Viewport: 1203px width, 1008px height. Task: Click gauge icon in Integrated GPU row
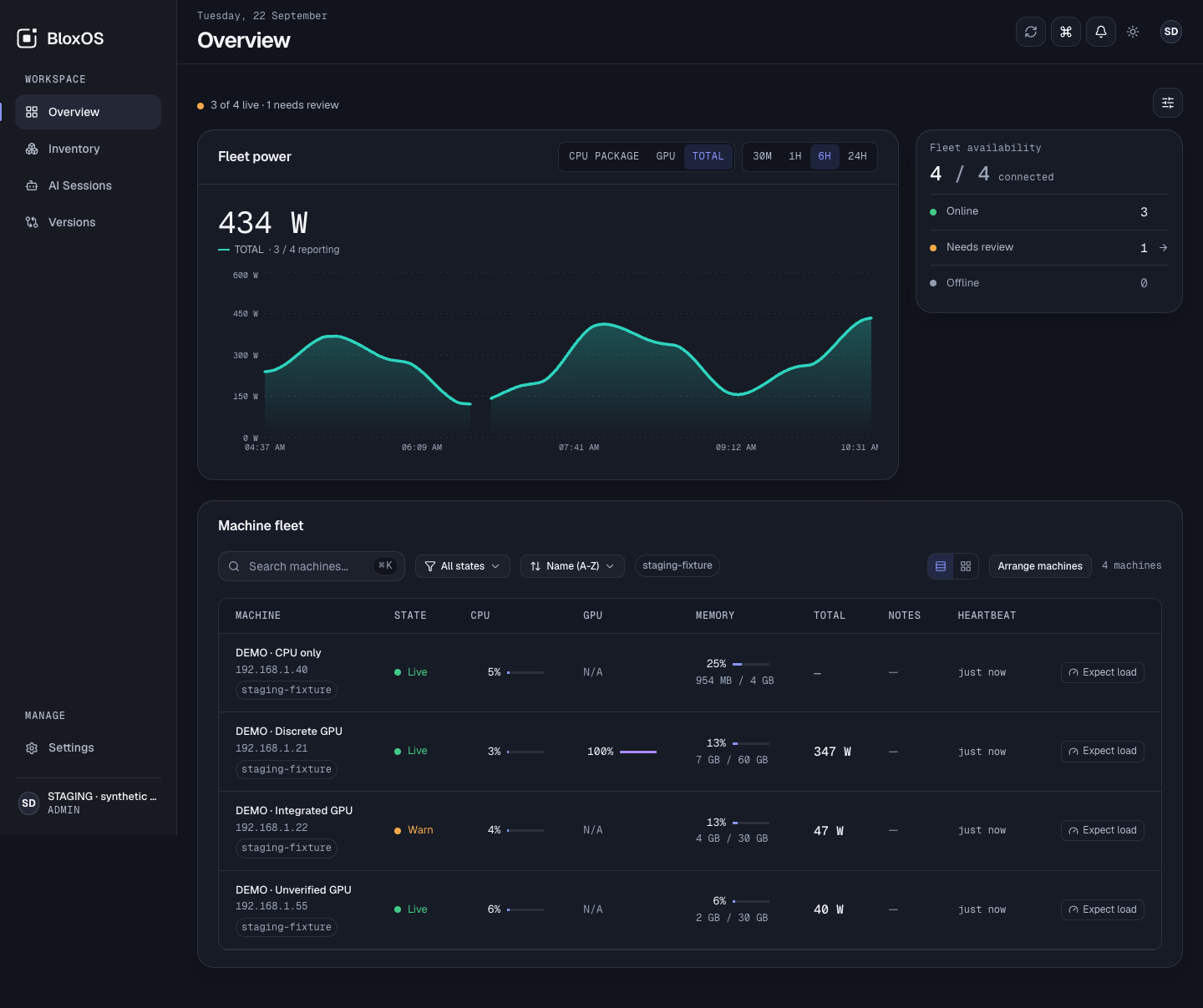click(1074, 830)
